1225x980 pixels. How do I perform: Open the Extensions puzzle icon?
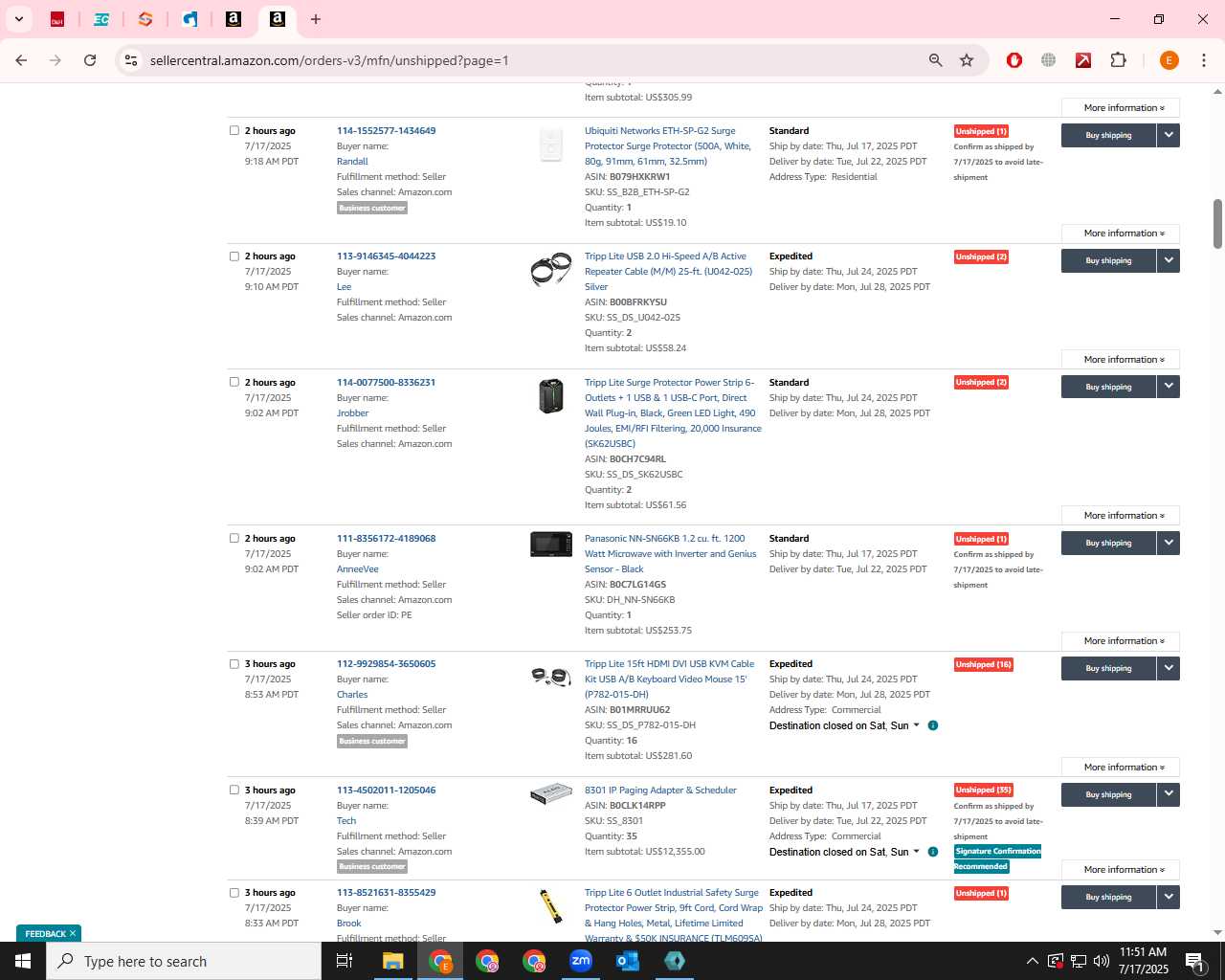pyautogui.click(x=1118, y=60)
